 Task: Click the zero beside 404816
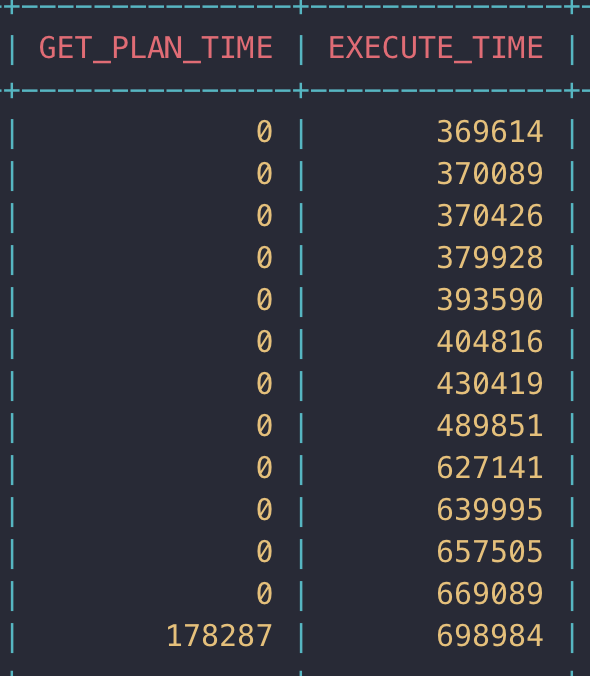pos(264,342)
